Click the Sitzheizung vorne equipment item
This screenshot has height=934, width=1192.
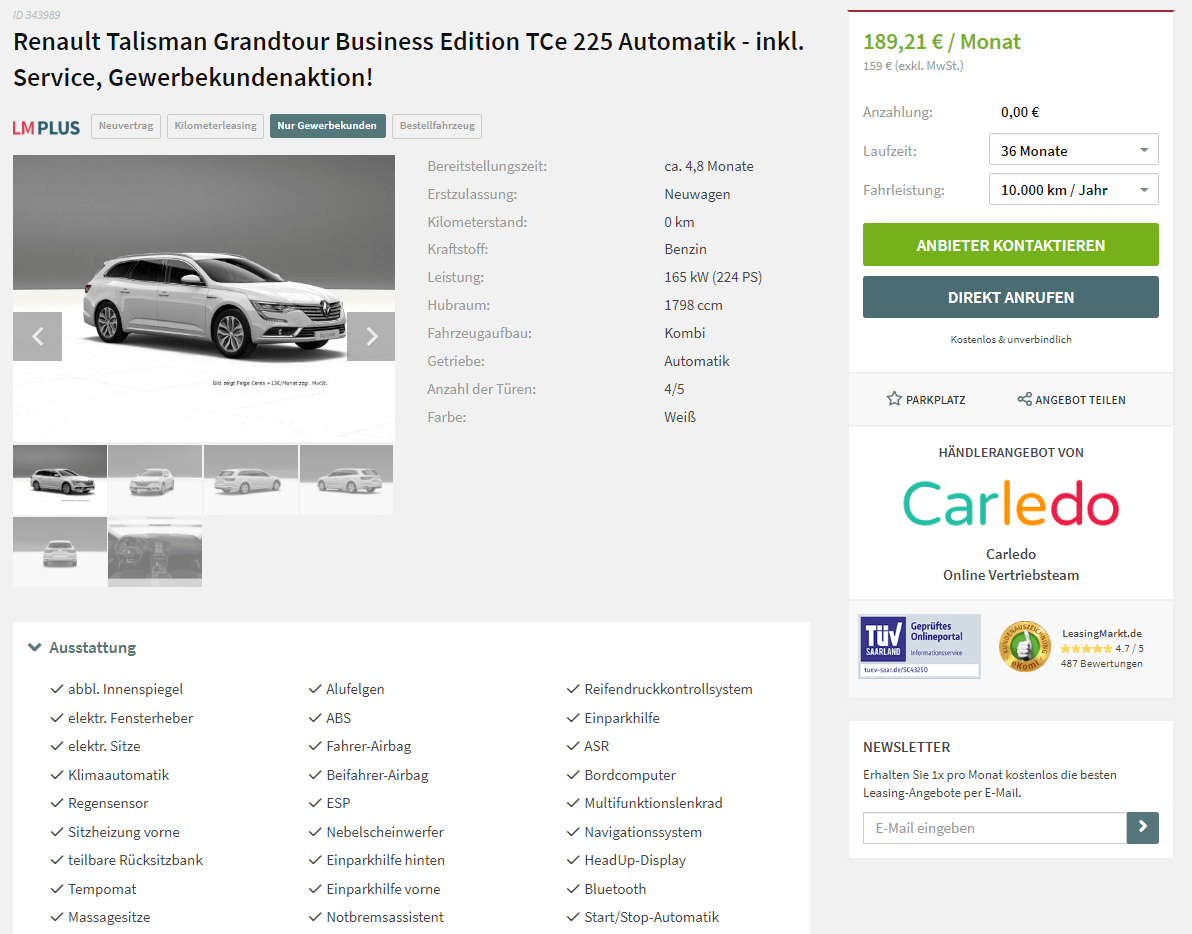point(124,832)
